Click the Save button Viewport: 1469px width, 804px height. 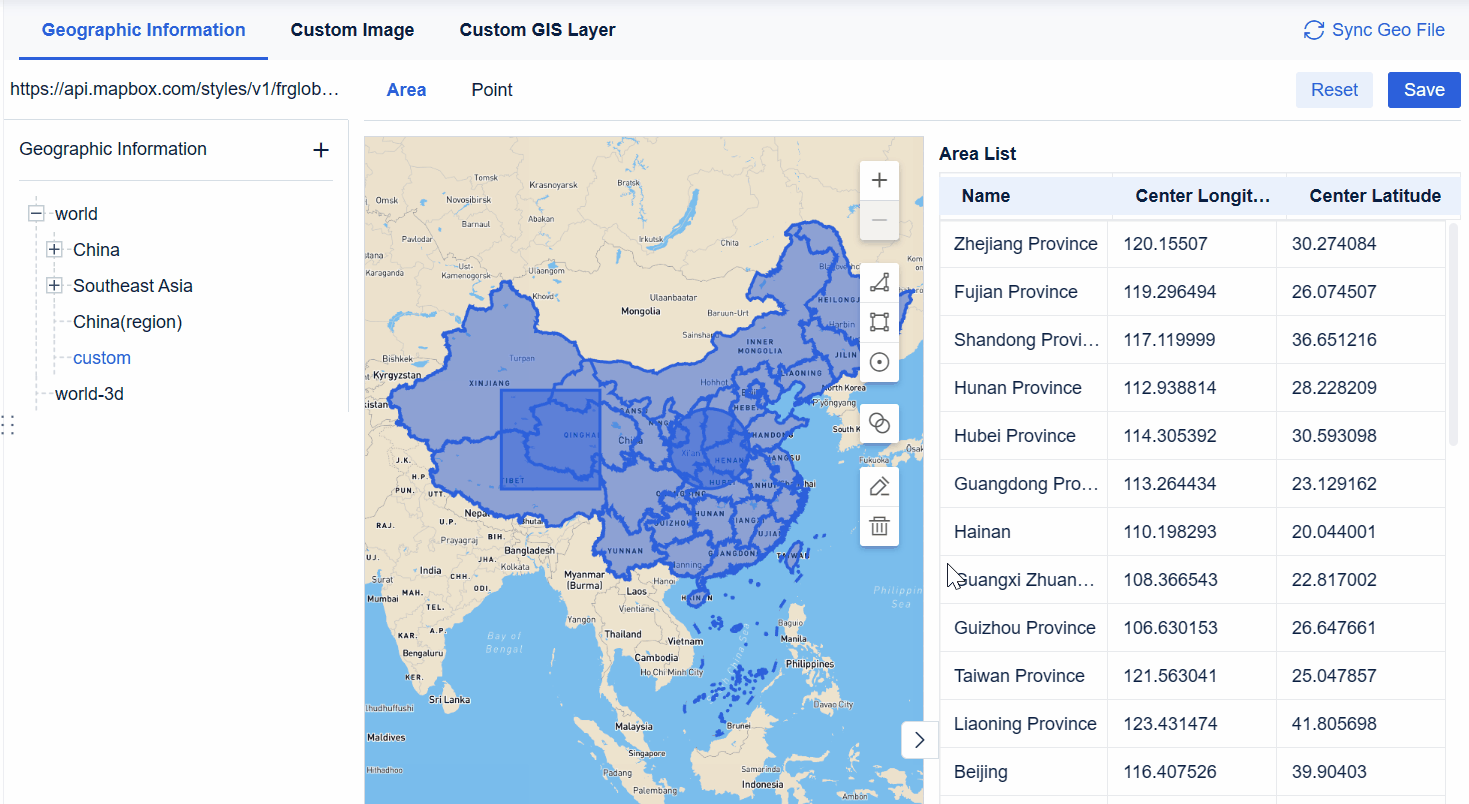coord(1423,89)
